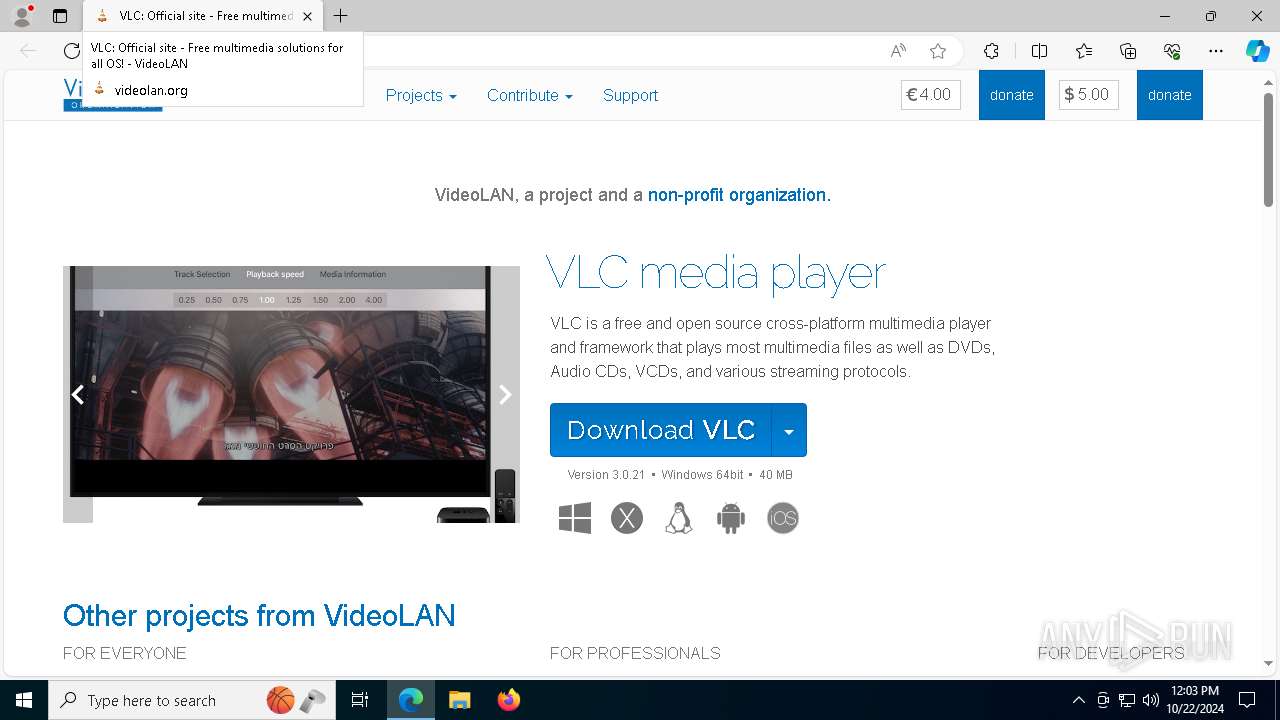Select the iOS platform icon
The height and width of the screenshot is (720, 1280).
coord(783,518)
